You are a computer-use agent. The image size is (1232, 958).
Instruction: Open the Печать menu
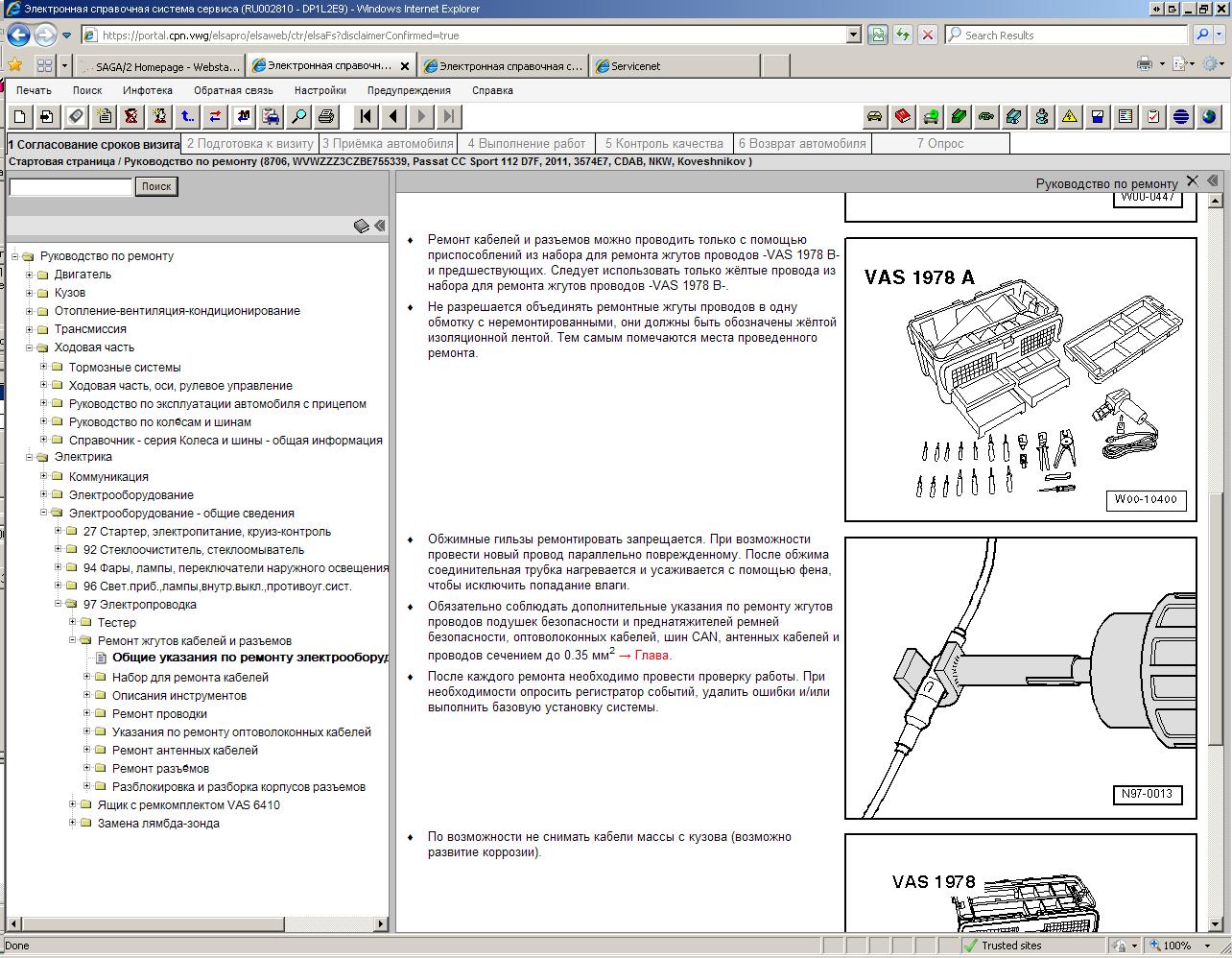point(34,90)
